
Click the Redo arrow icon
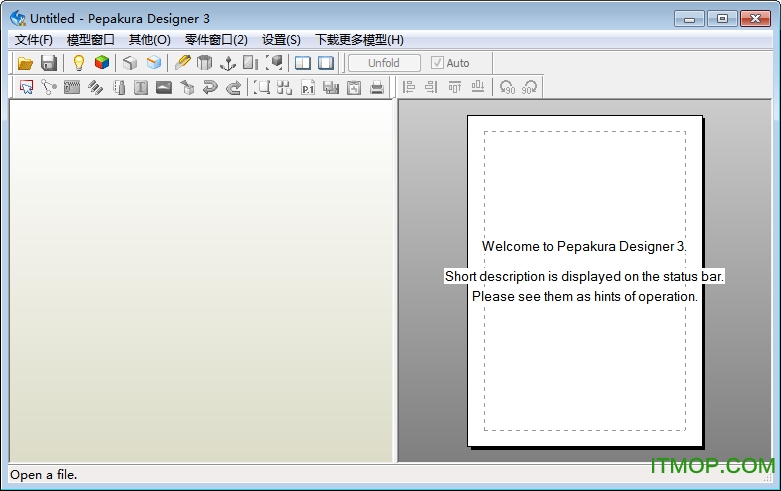tap(233, 88)
